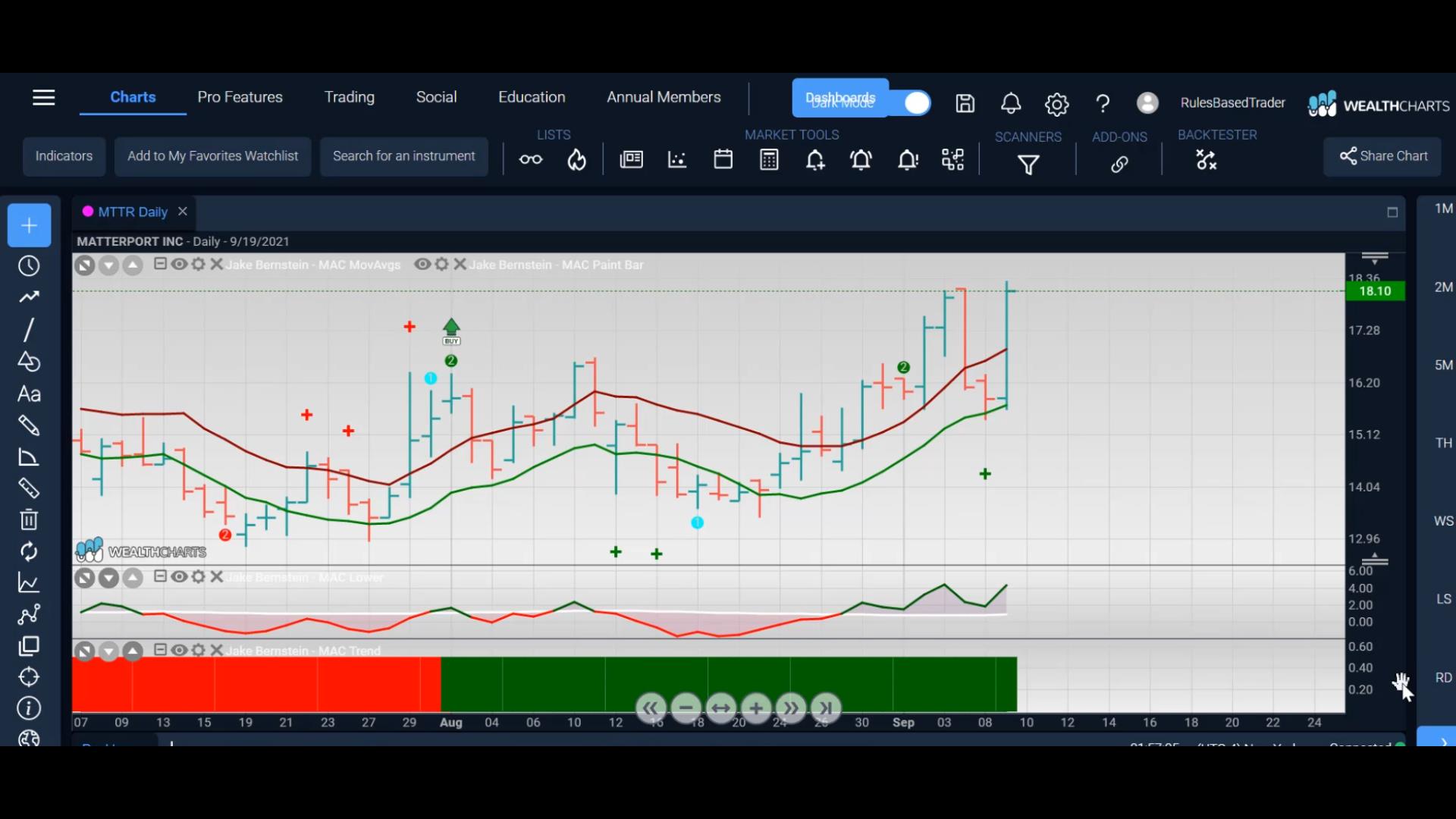Select the straight line drawing tool
Screen dimensions: 1456x819
tap(29, 330)
